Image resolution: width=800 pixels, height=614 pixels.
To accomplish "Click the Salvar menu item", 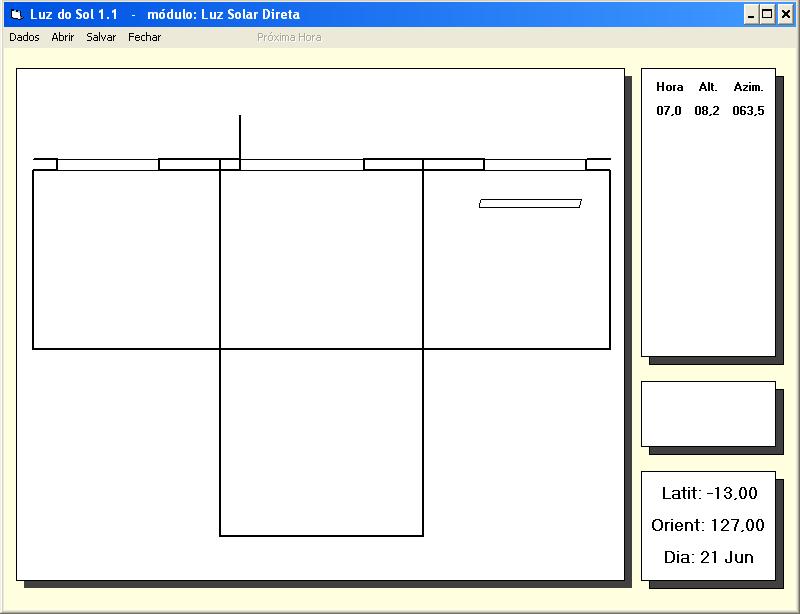I will (x=101, y=37).
